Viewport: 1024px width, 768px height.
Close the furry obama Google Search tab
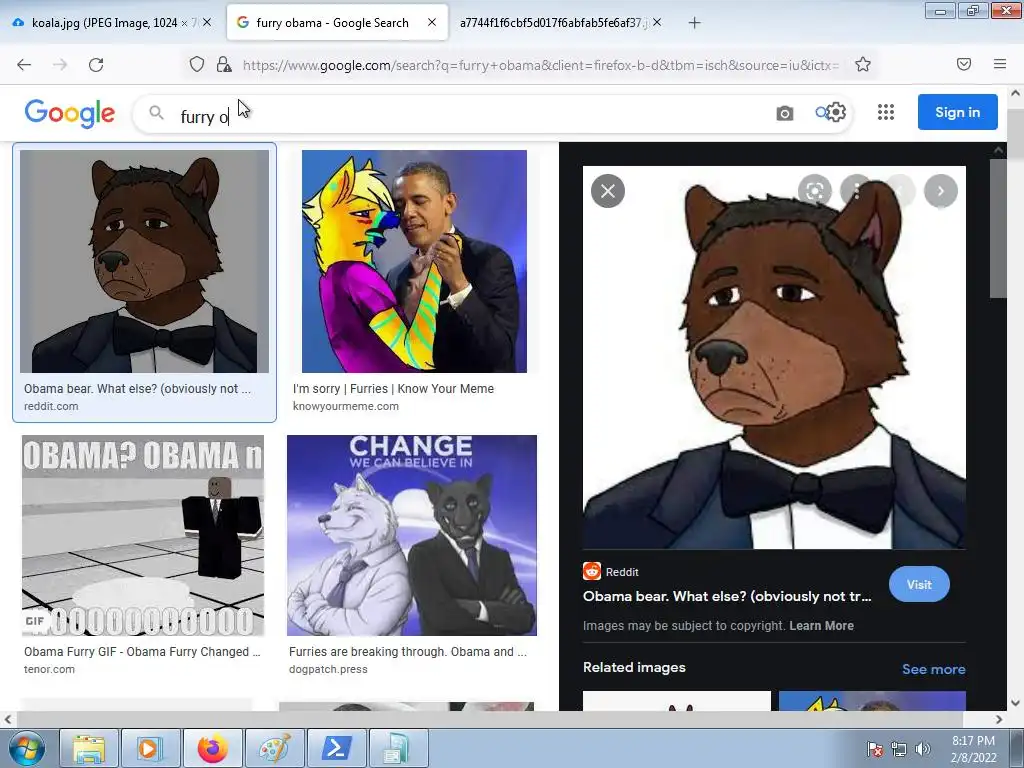[432, 22]
